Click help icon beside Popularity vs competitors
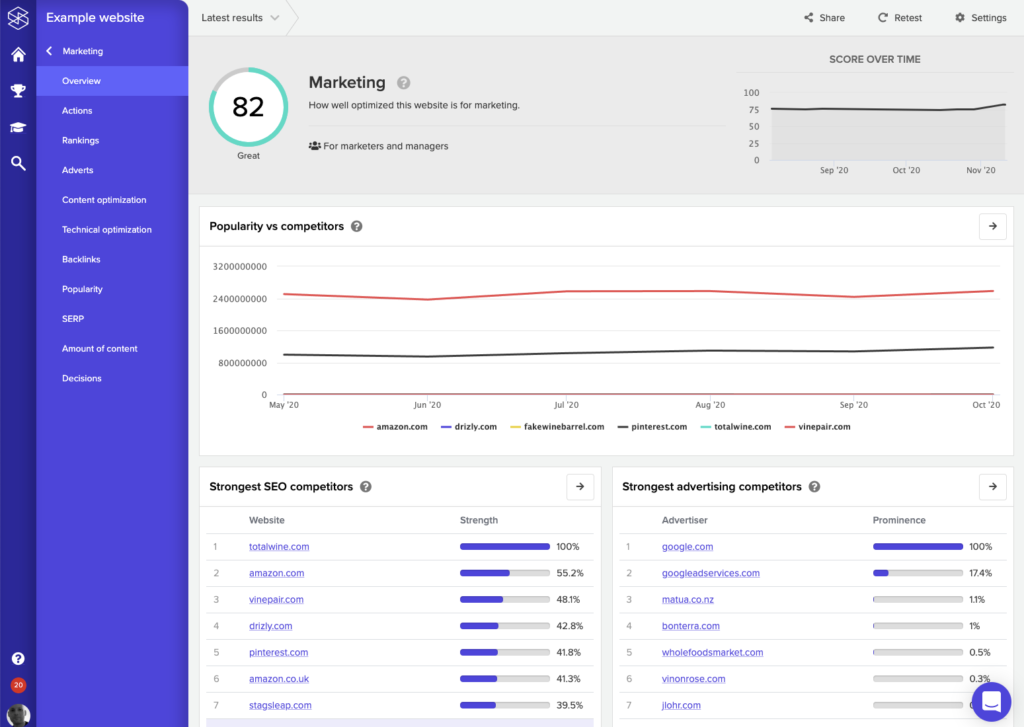The height and width of the screenshot is (727, 1024). (357, 226)
